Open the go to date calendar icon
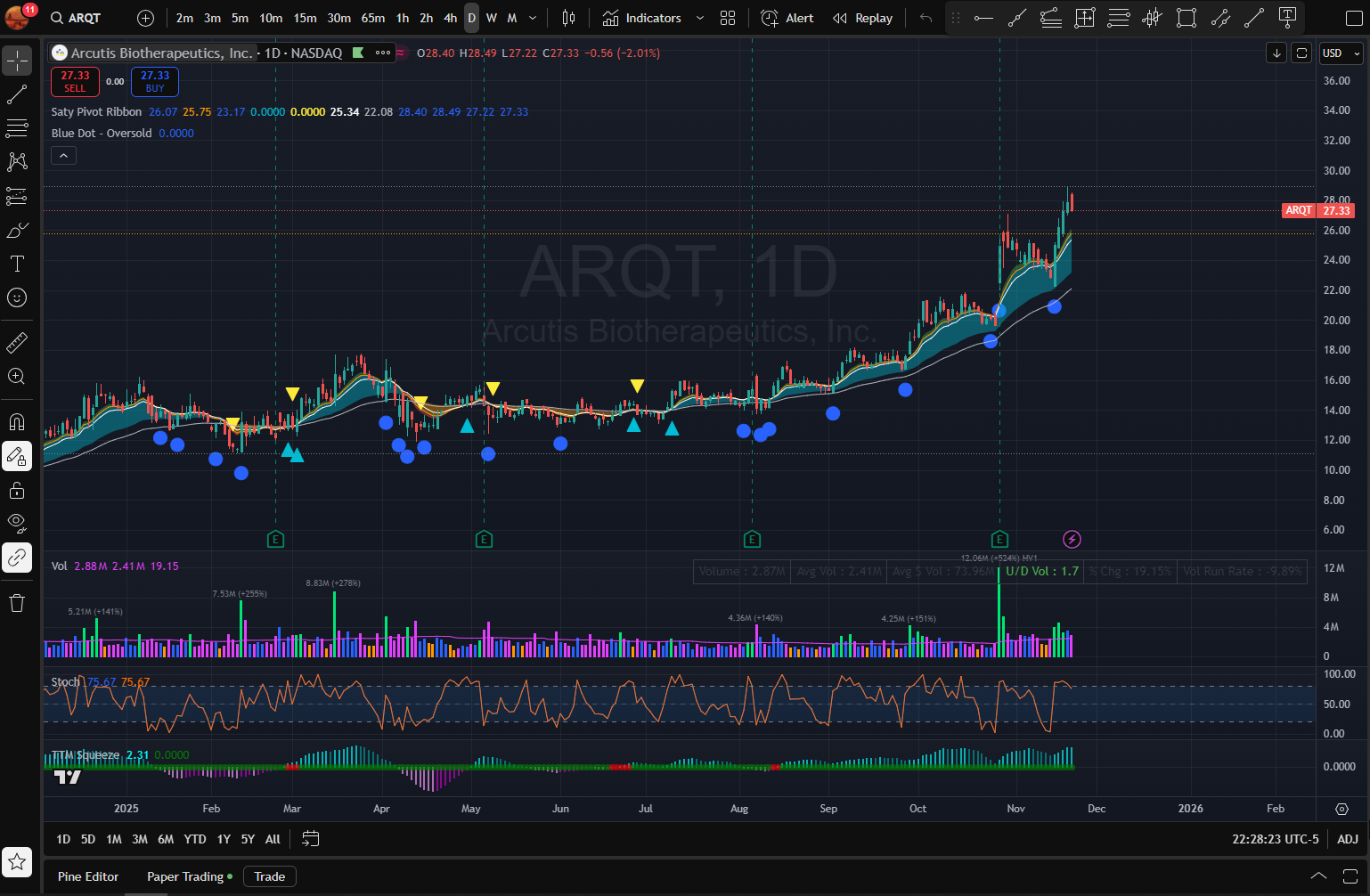Screen dimensions: 1370x896 [x=311, y=839]
